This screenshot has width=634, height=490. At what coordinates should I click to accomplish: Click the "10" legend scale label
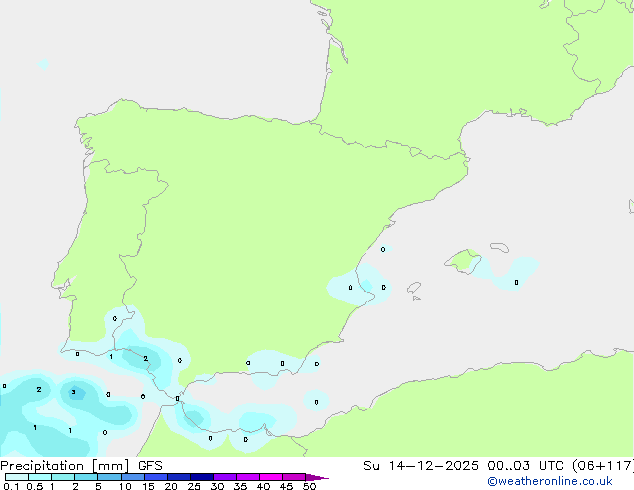(x=125, y=486)
